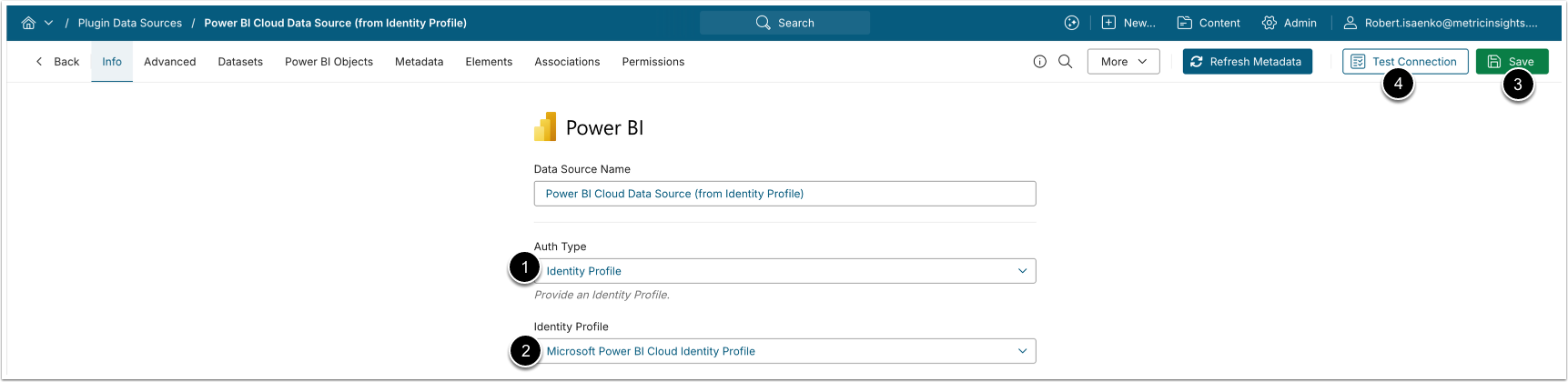Open the Content menu
The height and width of the screenshot is (382, 1568).
click(1209, 23)
